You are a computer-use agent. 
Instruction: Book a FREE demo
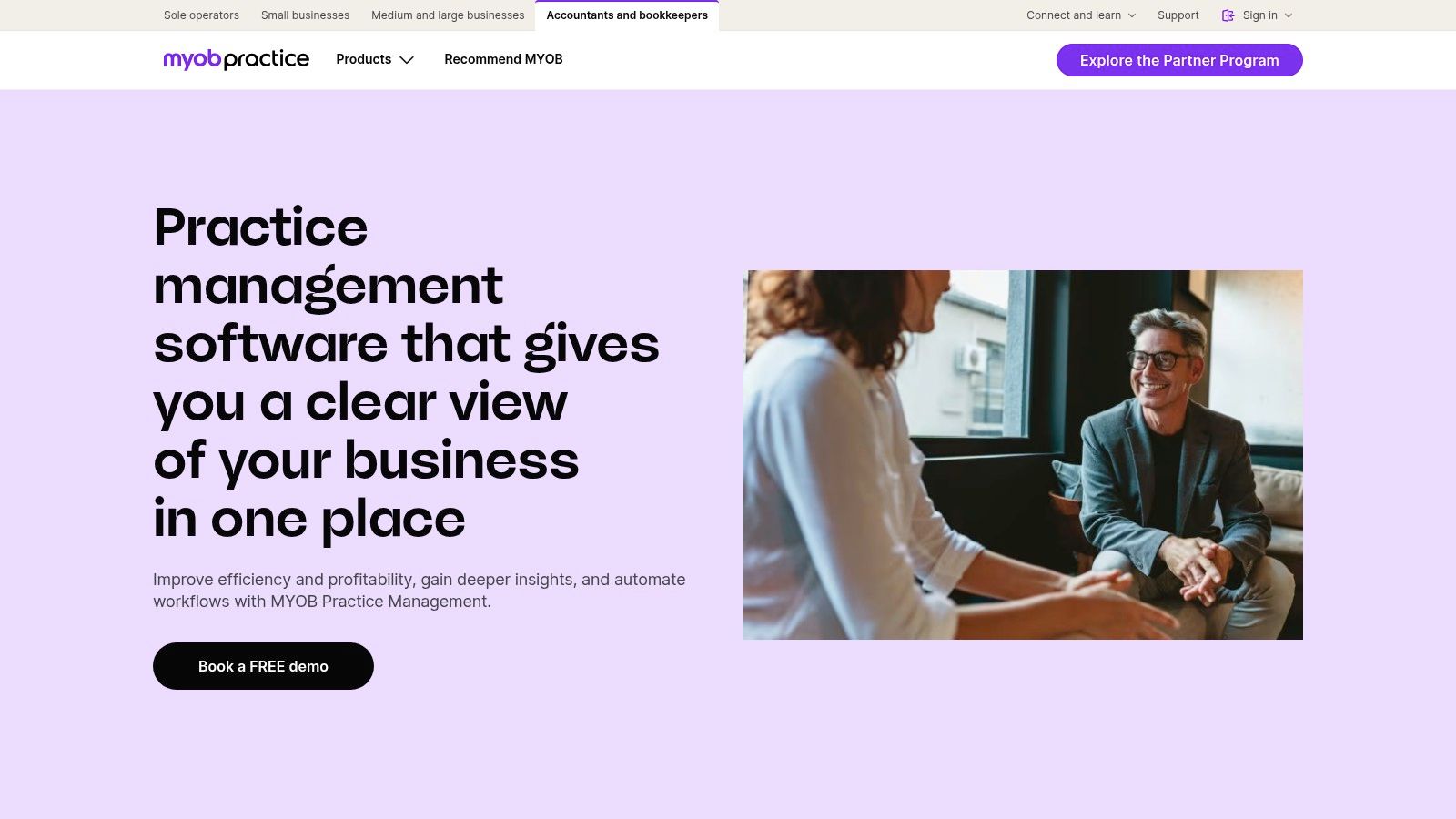pyautogui.click(x=263, y=666)
